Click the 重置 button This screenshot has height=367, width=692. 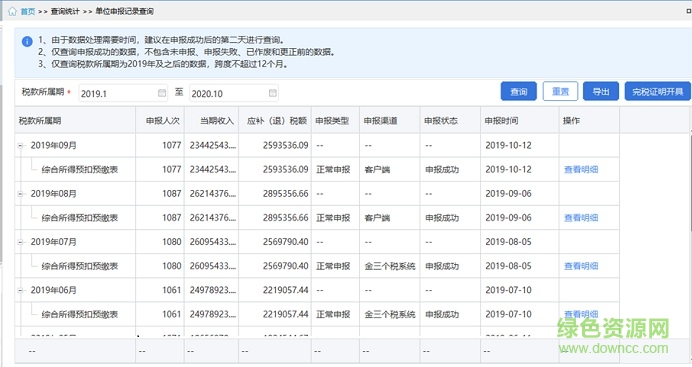pyautogui.click(x=560, y=91)
